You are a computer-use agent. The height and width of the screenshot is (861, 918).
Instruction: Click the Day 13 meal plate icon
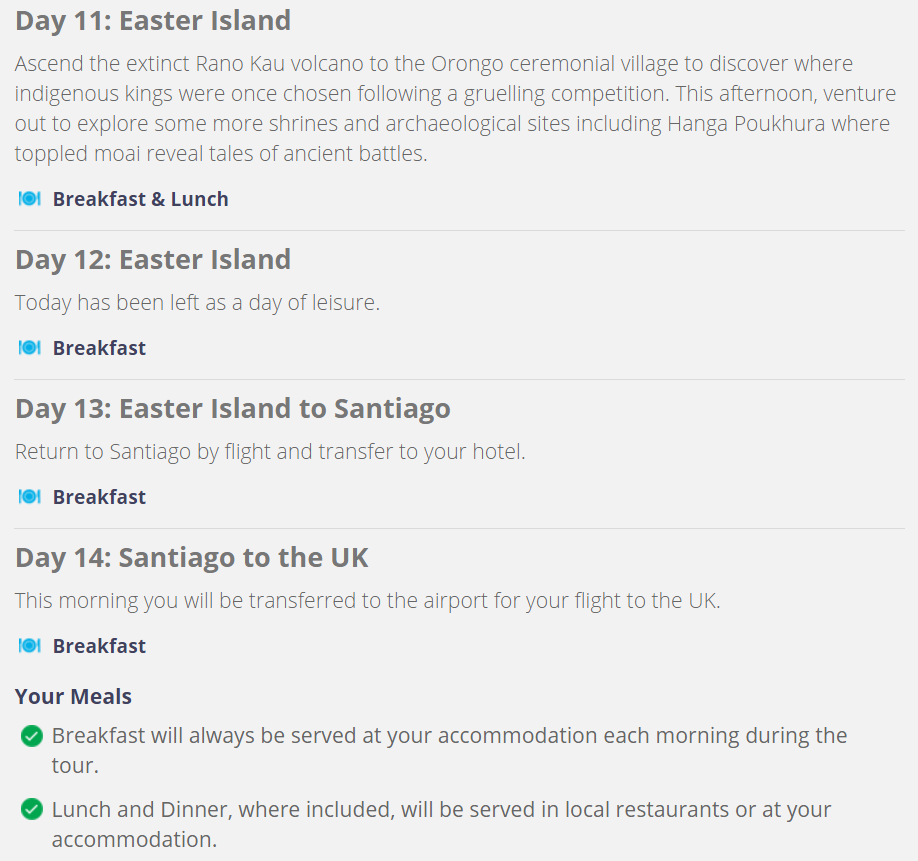click(29, 497)
